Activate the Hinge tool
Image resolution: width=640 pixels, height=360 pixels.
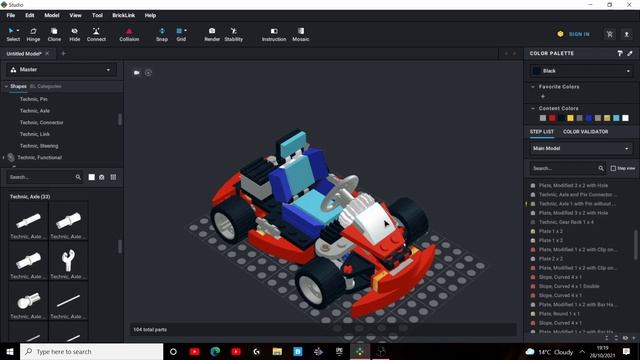click(33, 34)
